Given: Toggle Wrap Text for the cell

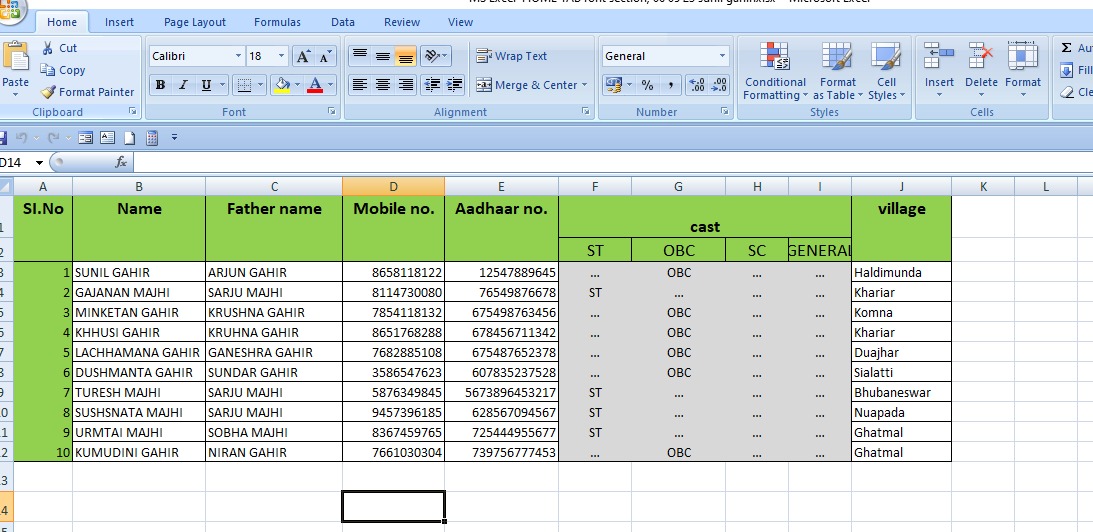Looking at the screenshot, I should (x=511, y=57).
